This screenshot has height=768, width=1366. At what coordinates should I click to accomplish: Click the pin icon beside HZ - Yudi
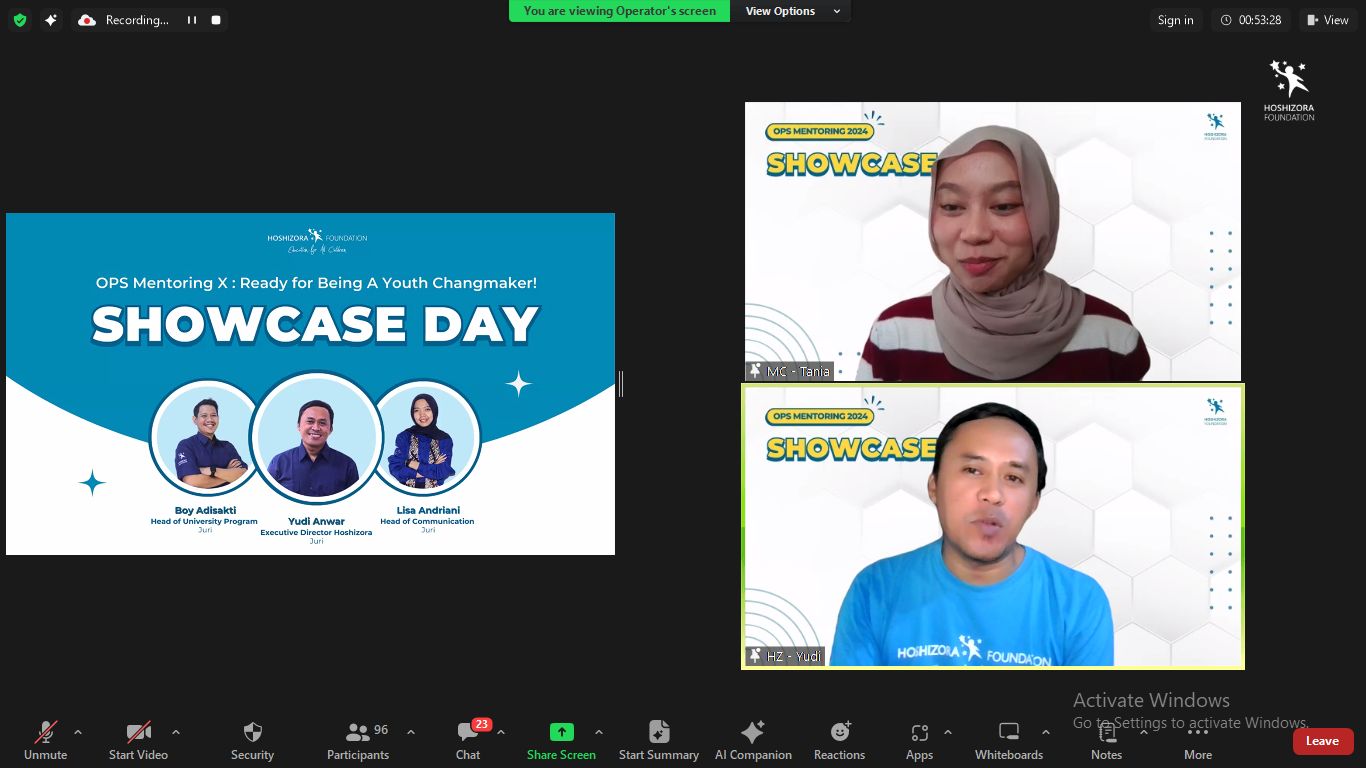click(755, 656)
